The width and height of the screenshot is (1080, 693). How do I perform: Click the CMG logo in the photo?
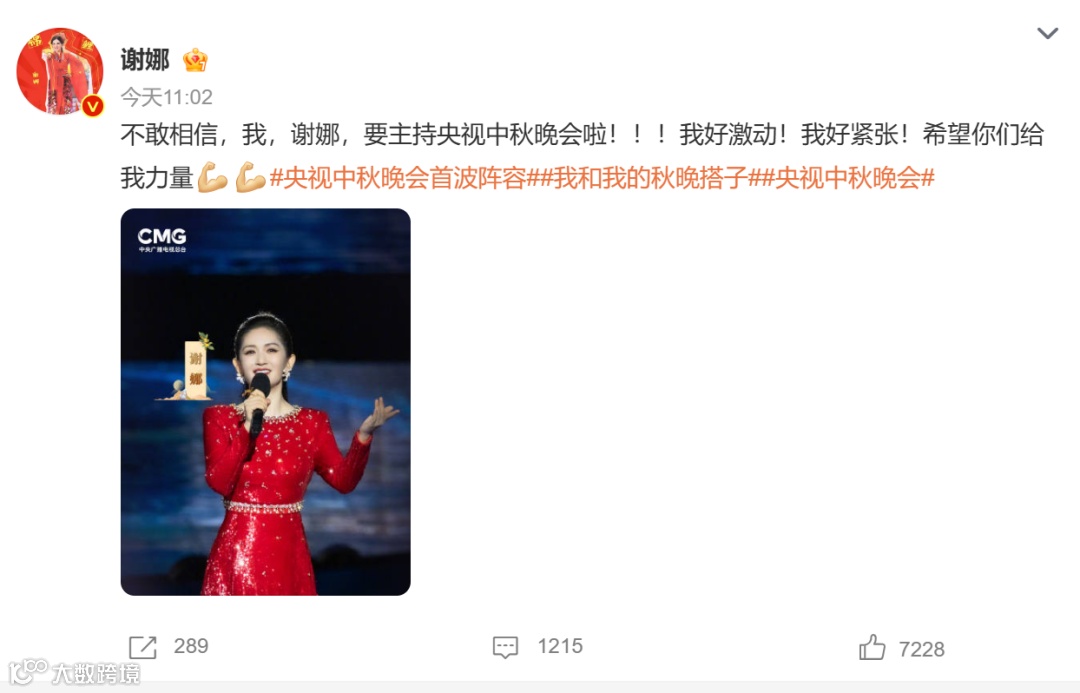pyautogui.click(x=162, y=240)
